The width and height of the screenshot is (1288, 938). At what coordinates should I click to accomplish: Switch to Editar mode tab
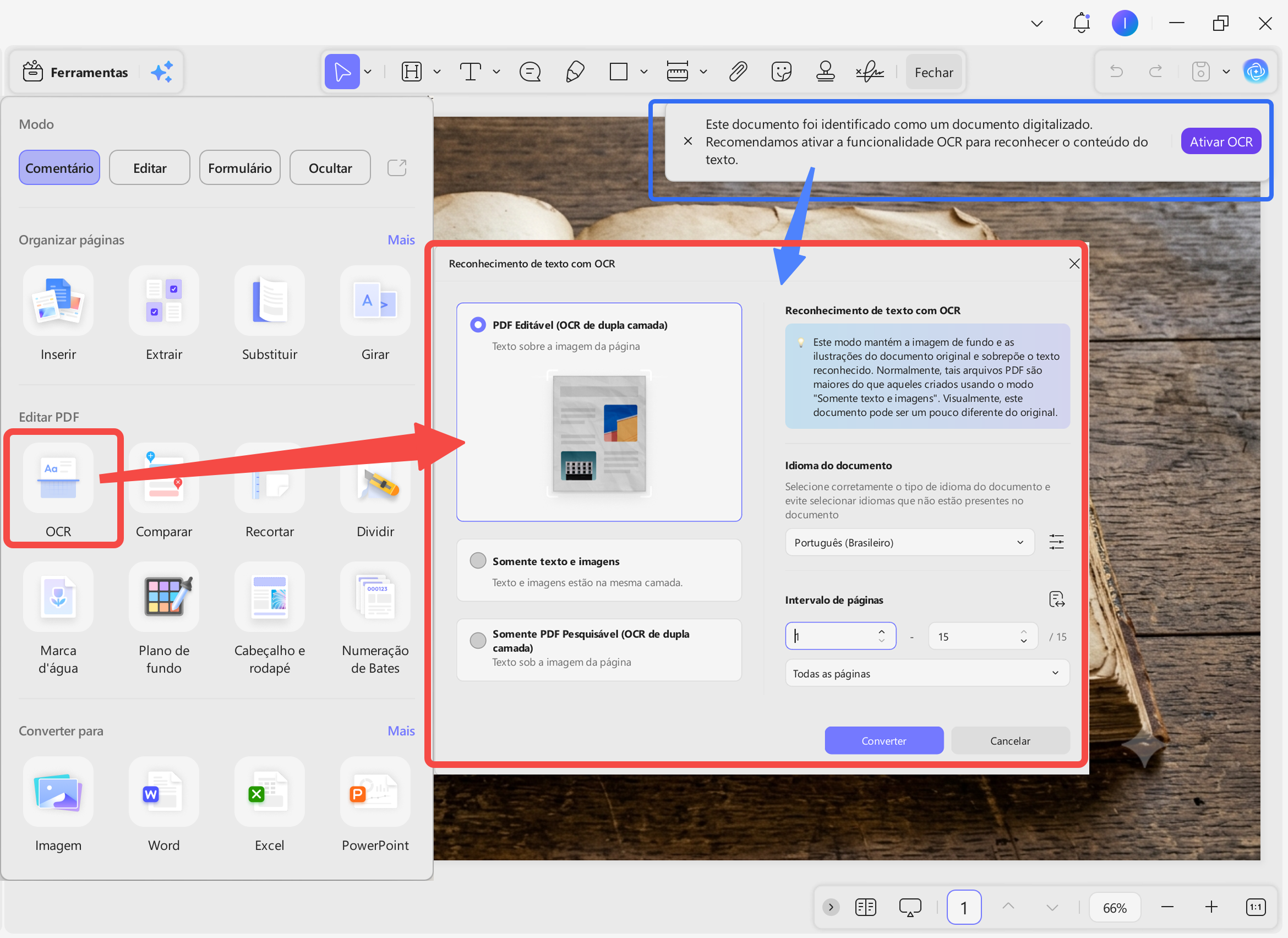(x=149, y=168)
